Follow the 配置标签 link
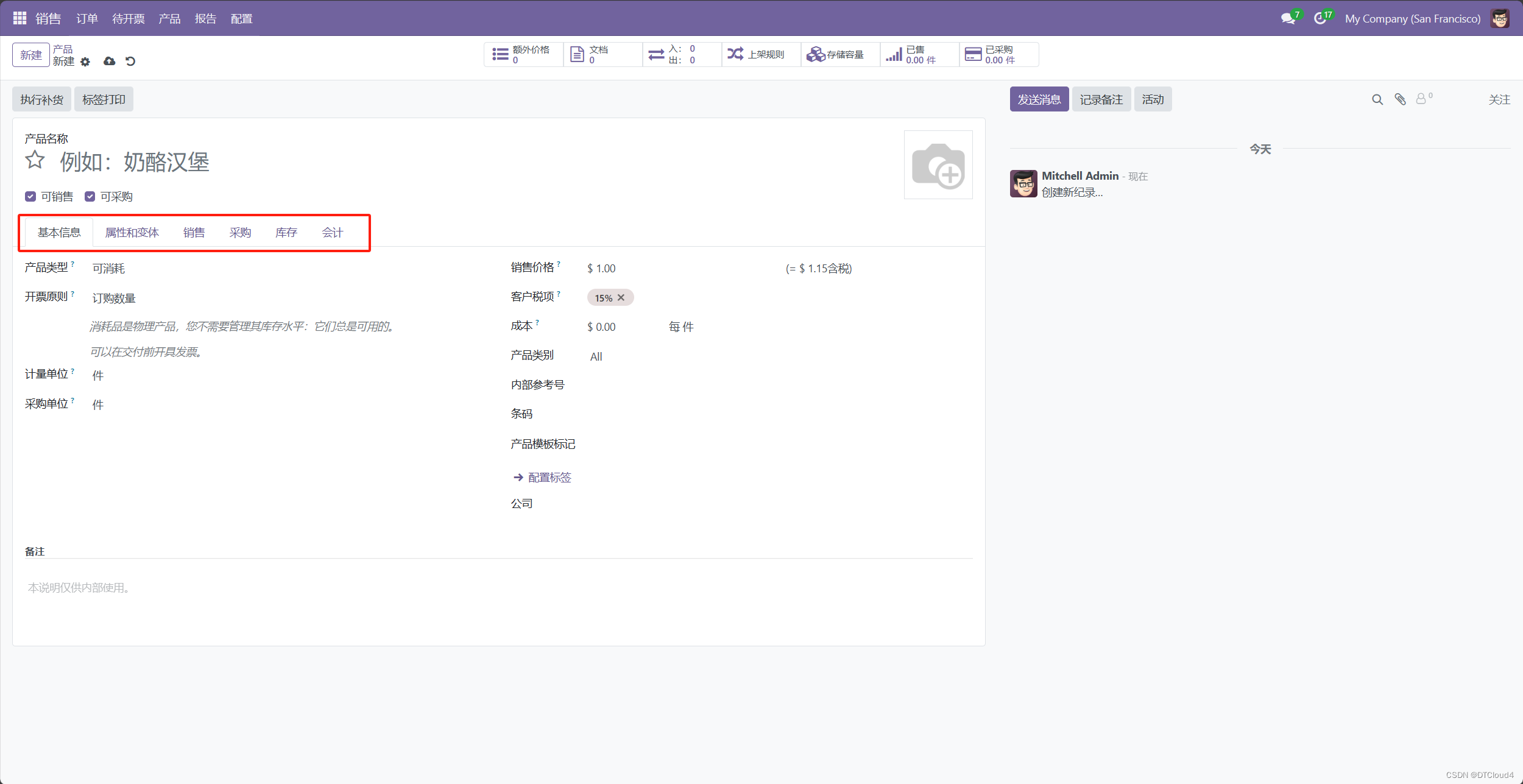 pos(549,477)
